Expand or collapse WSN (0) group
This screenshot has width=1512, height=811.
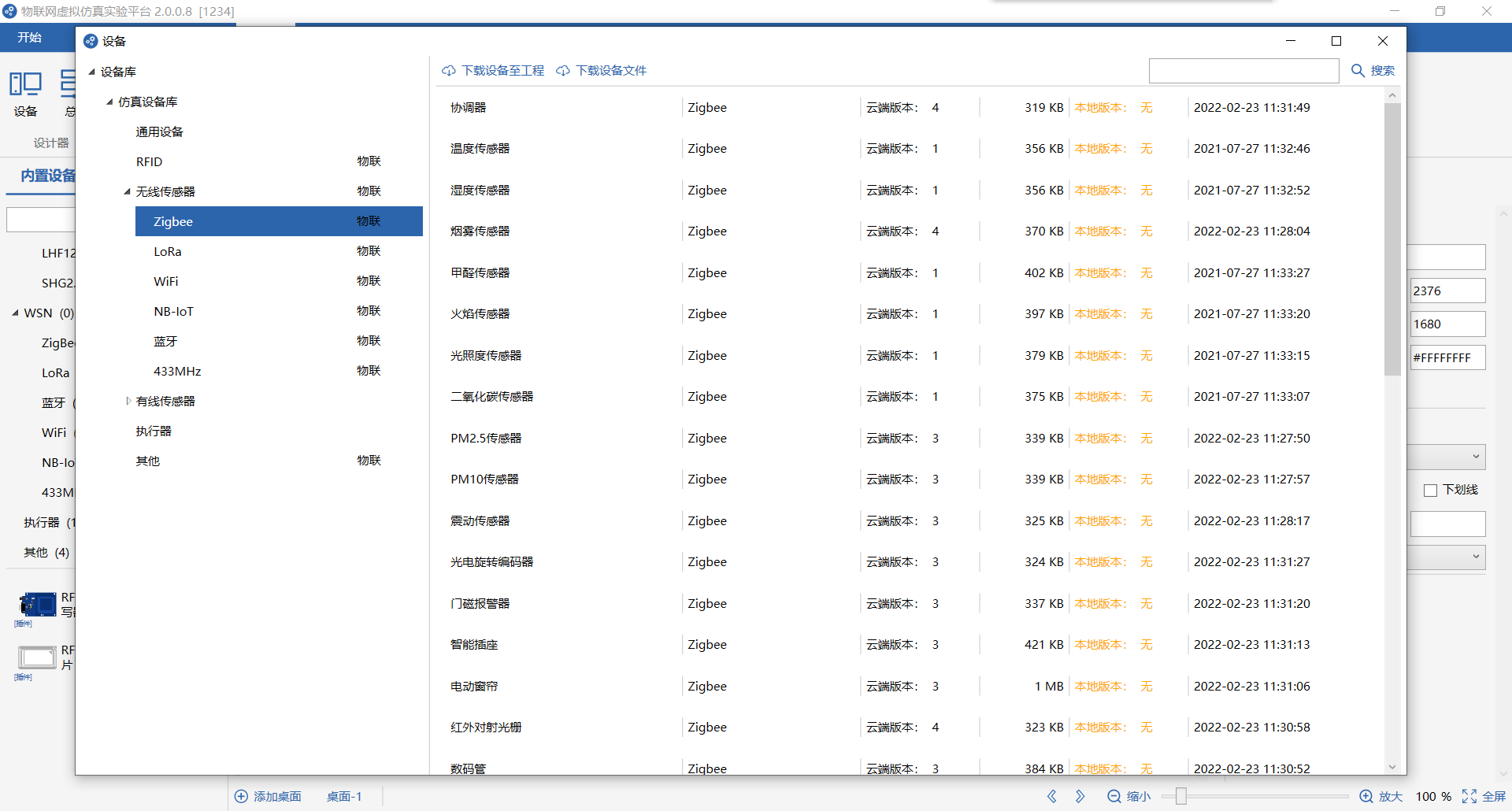(x=15, y=313)
